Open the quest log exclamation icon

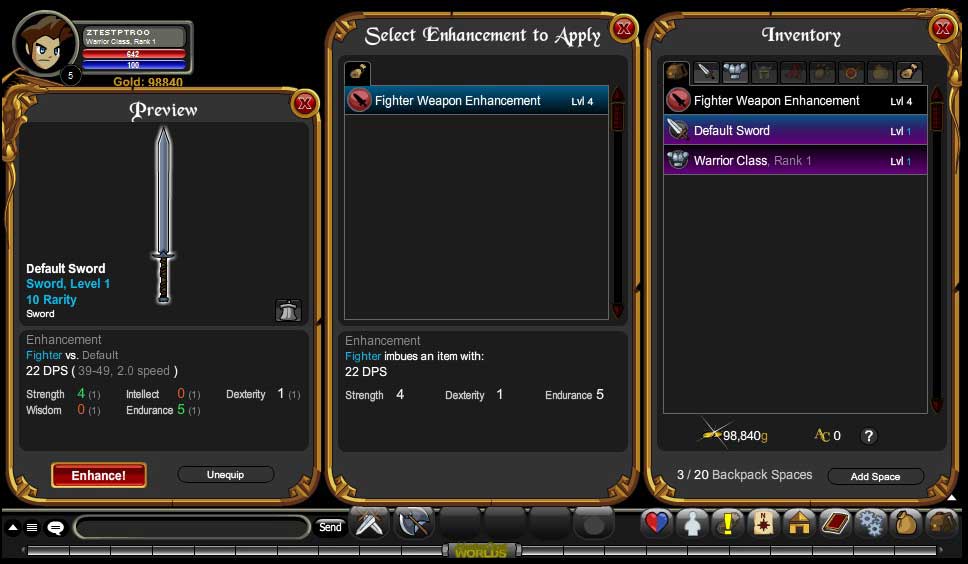(728, 525)
